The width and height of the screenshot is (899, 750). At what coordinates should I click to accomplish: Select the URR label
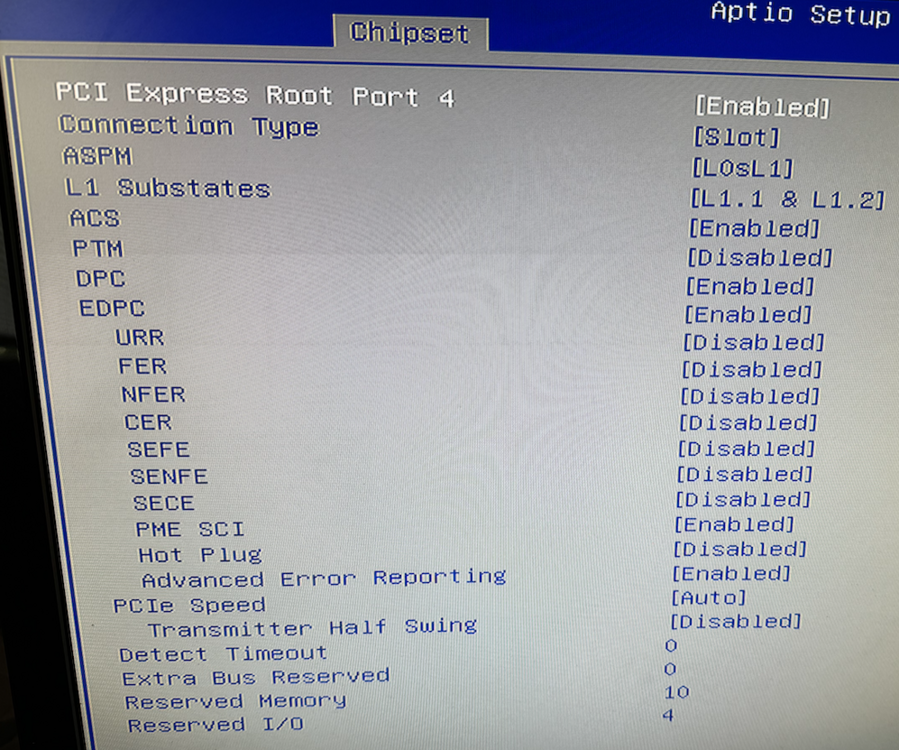click(140, 337)
